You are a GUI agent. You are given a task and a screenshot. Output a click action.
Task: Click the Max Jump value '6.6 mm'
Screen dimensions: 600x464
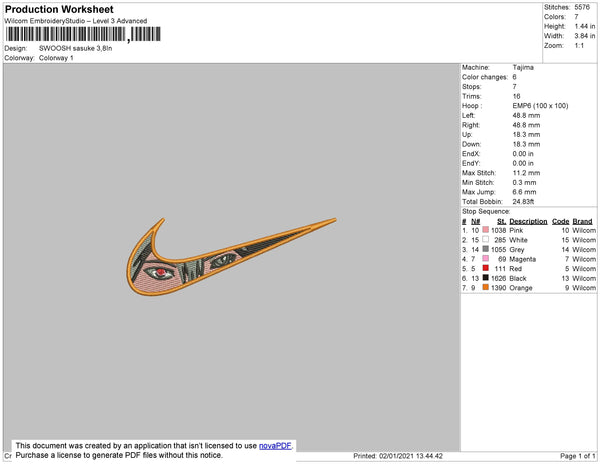[524, 192]
